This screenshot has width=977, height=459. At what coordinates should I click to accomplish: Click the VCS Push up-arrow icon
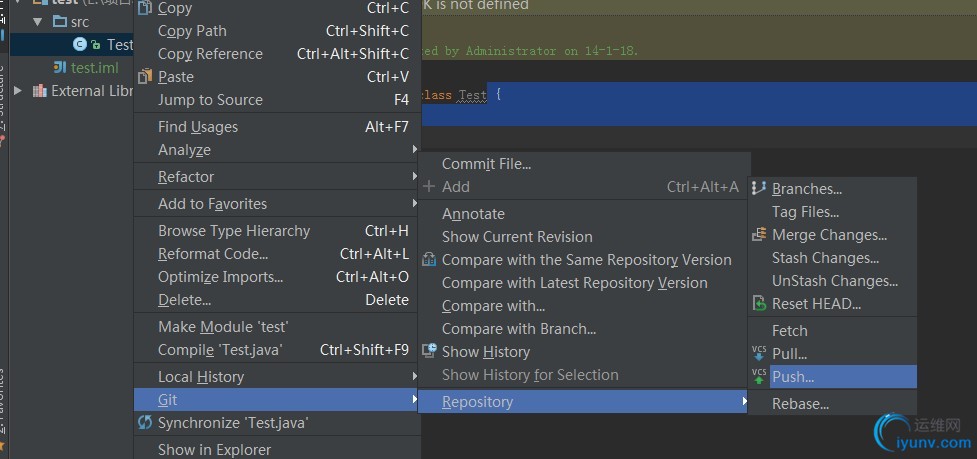click(x=758, y=377)
